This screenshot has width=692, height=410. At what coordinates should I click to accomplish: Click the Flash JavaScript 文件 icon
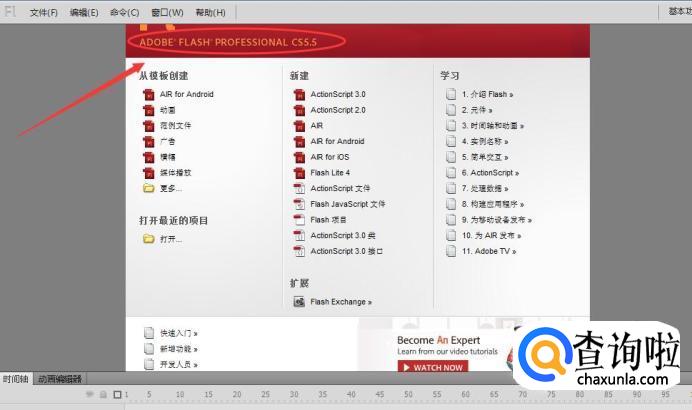click(299, 204)
